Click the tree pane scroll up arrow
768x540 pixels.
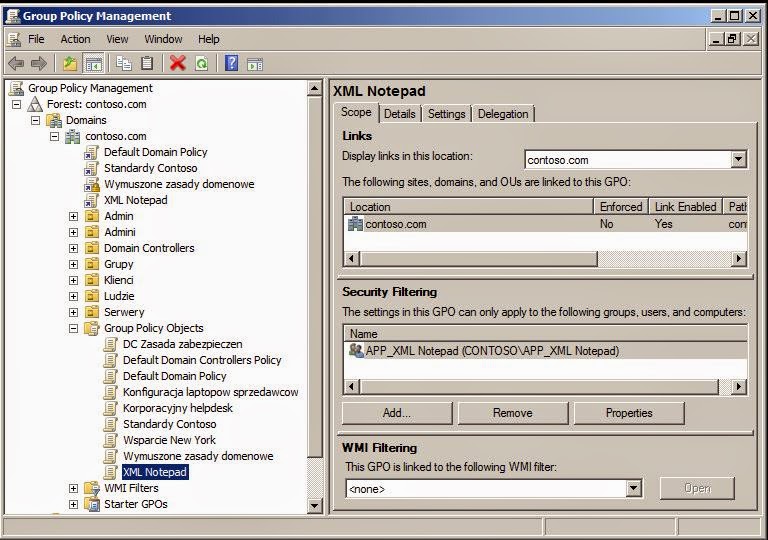[314, 89]
